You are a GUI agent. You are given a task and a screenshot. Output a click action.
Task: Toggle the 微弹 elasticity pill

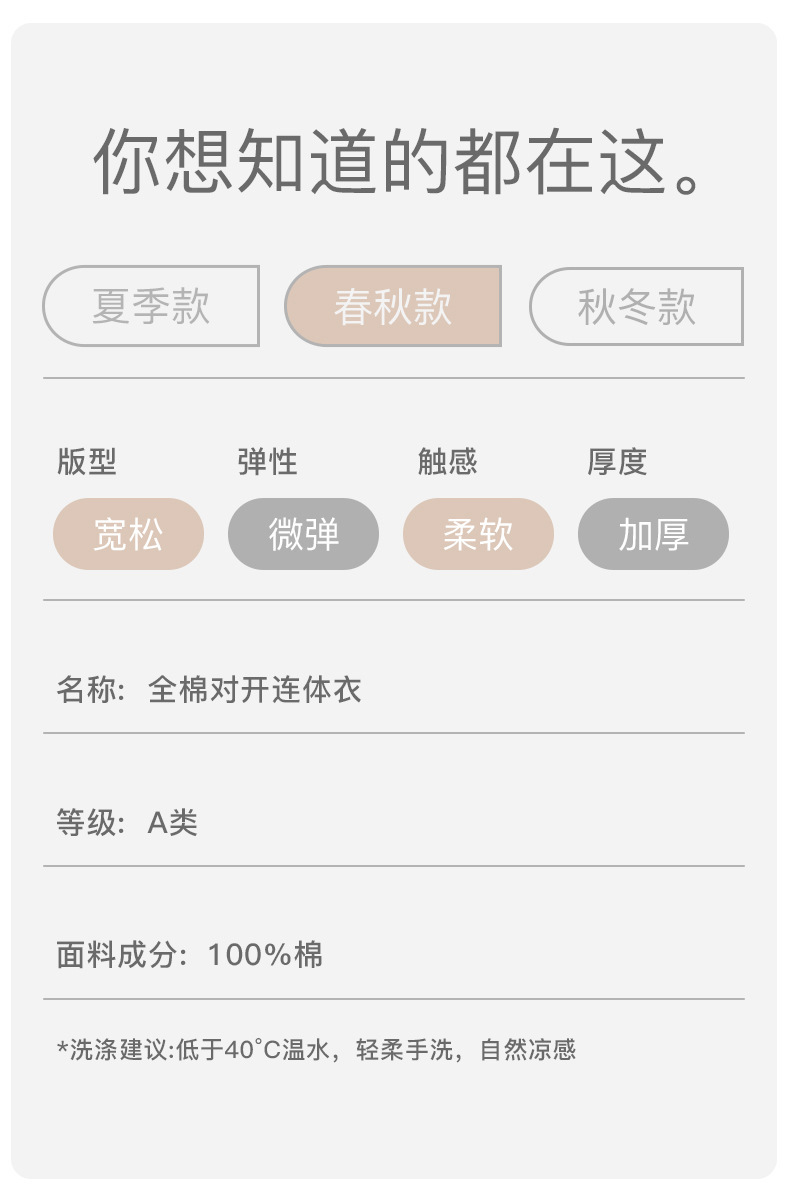[304, 534]
